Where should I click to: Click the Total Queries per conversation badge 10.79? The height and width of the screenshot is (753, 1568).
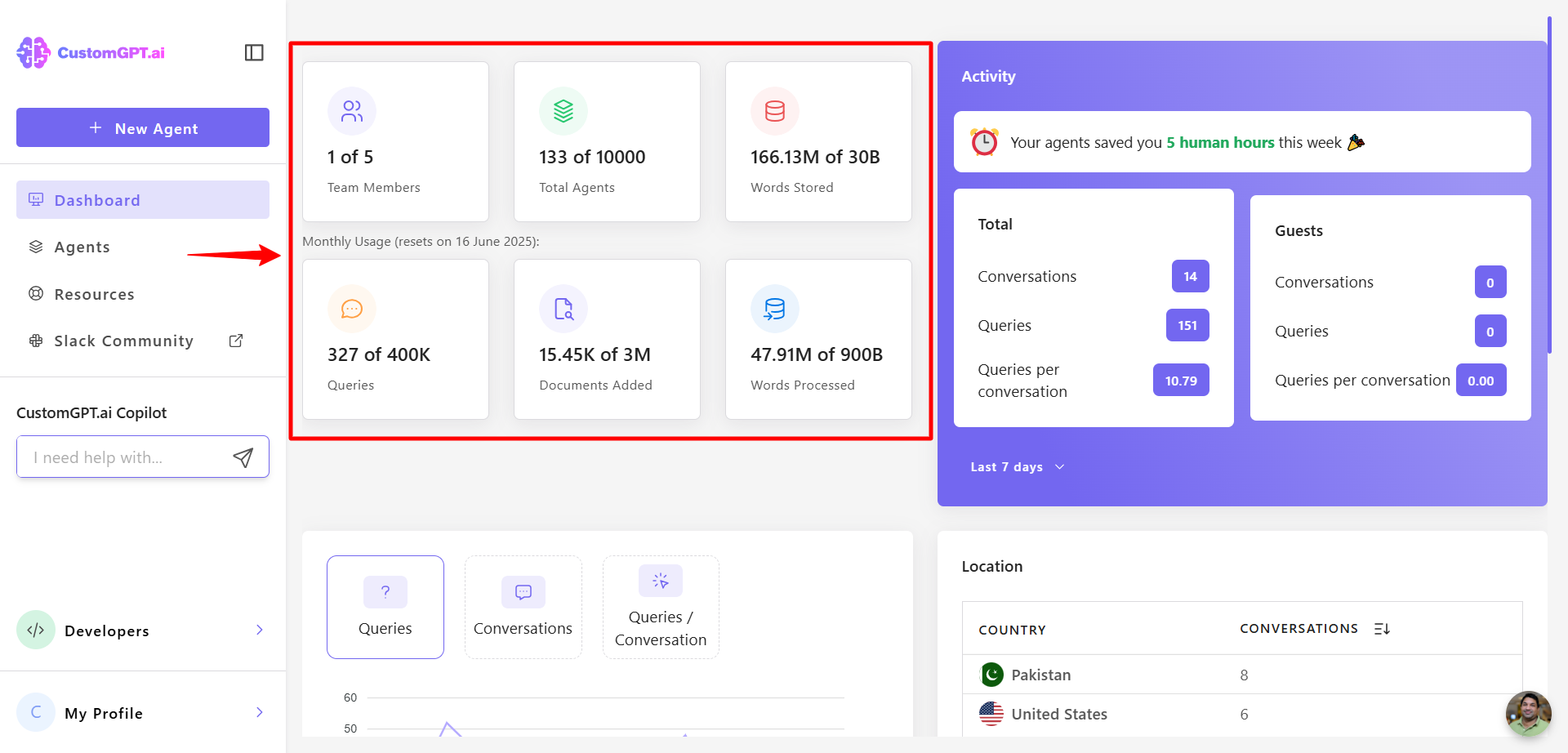coord(1181,381)
